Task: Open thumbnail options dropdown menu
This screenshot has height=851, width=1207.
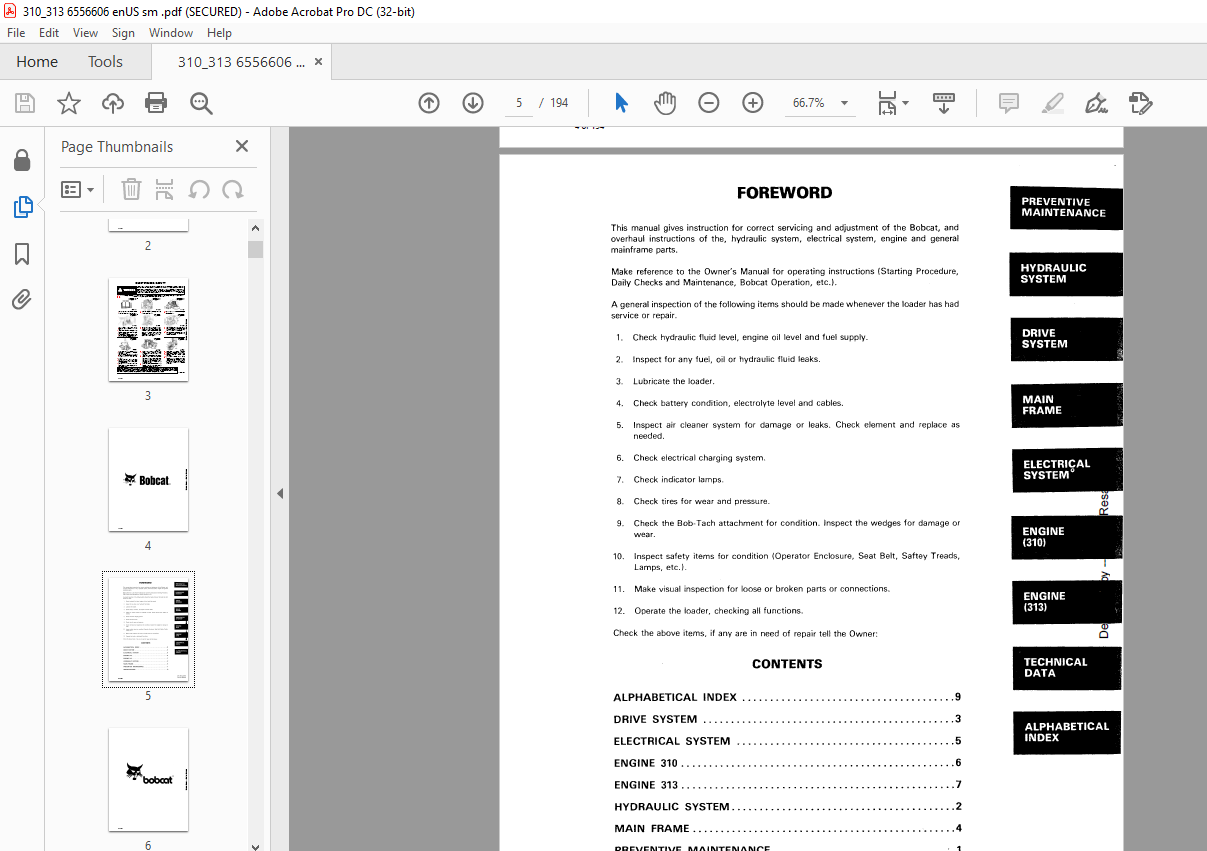Action: coord(78,189)
